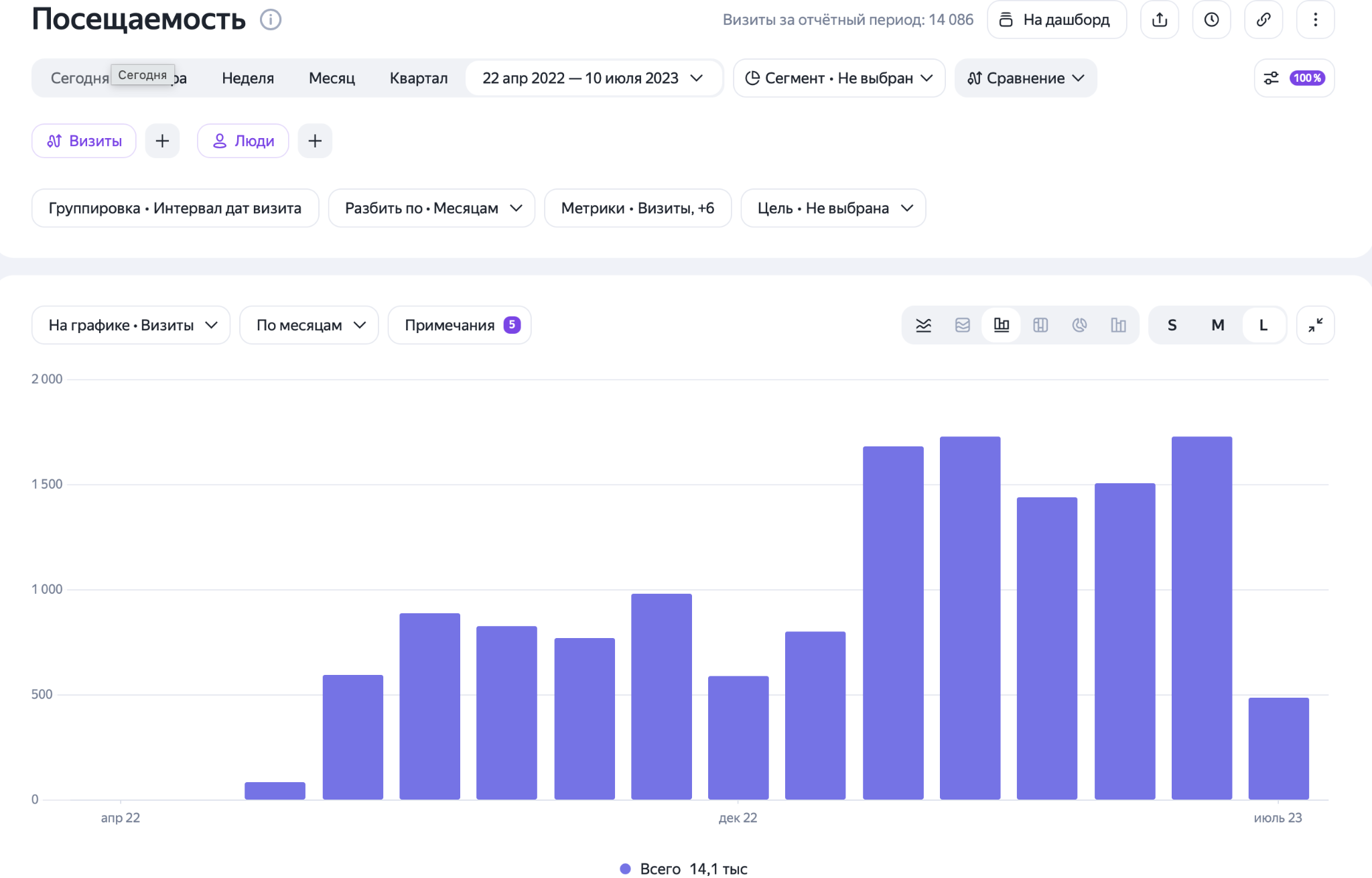
Task: Open the Сегмент · Не выбран dropdown
Action: [839, 78]
